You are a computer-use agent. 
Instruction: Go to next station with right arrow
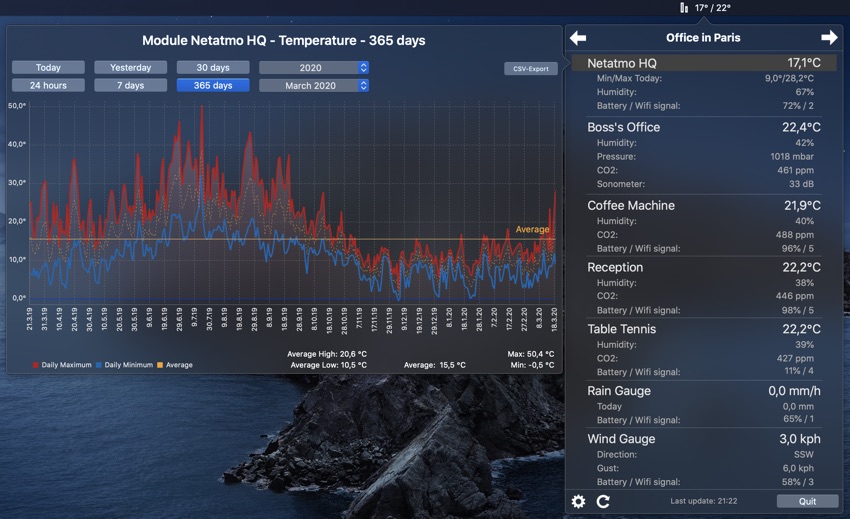(x=829, y=37)
